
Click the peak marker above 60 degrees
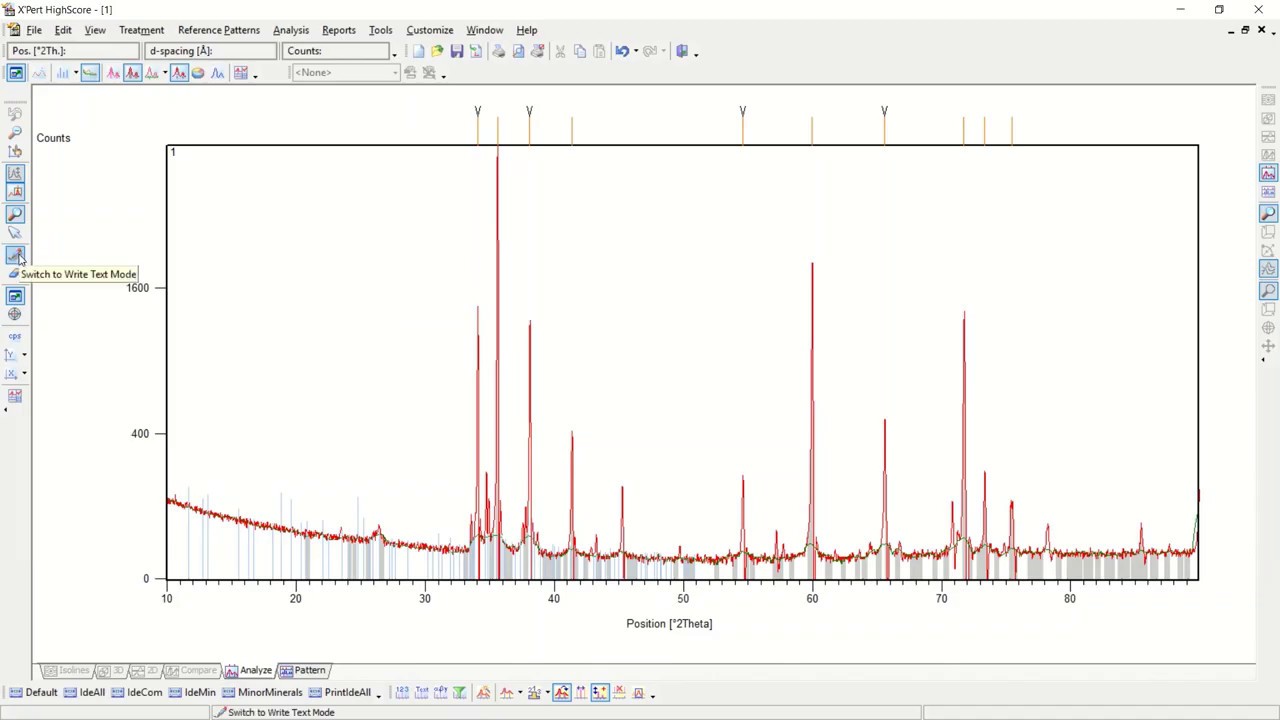812,130
